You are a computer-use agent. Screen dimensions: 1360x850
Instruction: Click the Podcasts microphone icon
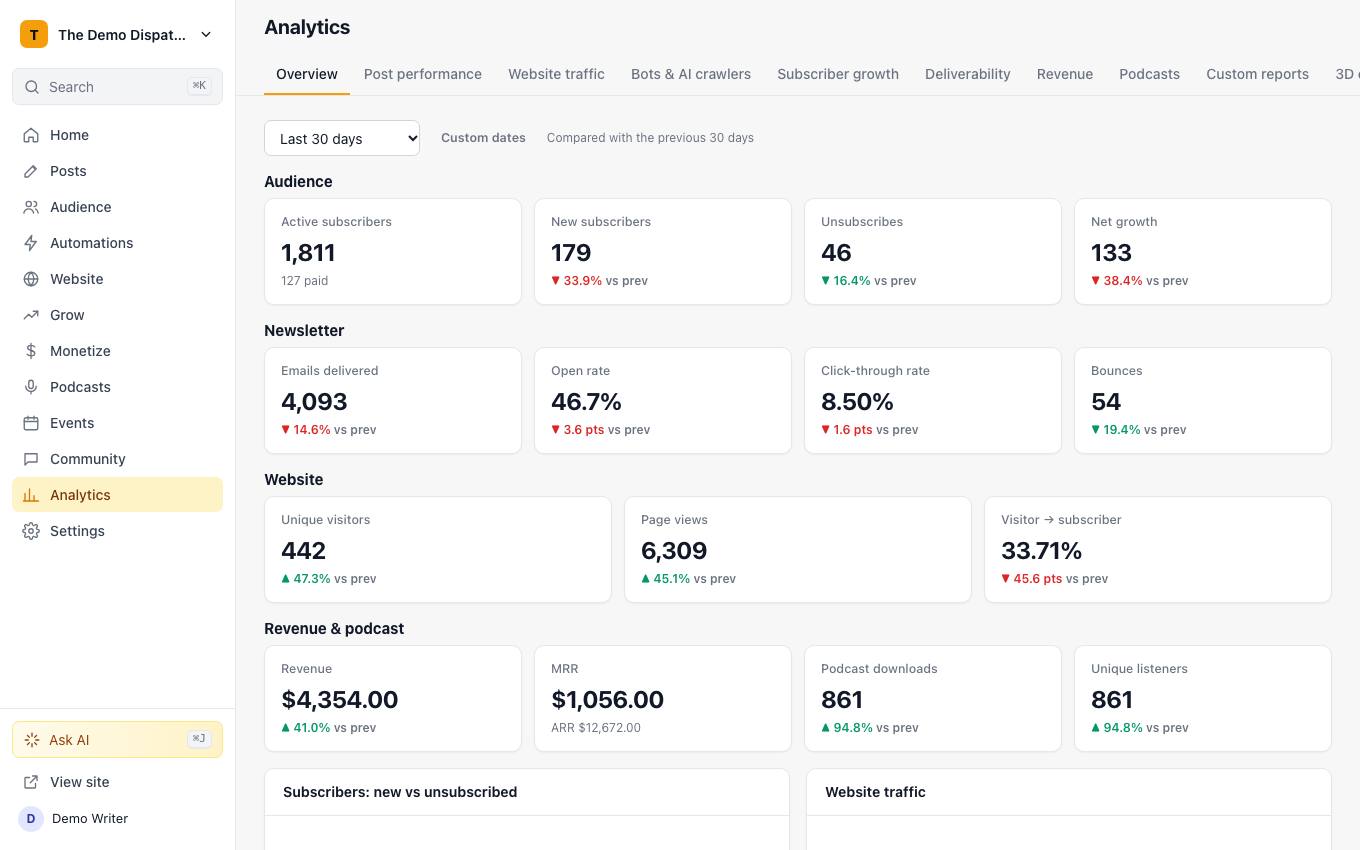pyautogui.click(x=31, y=387)
